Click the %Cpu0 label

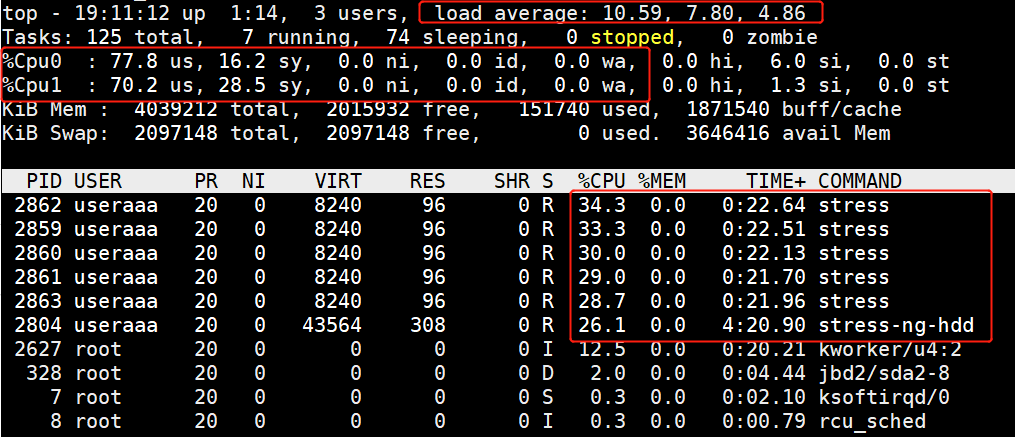(34, 62)
